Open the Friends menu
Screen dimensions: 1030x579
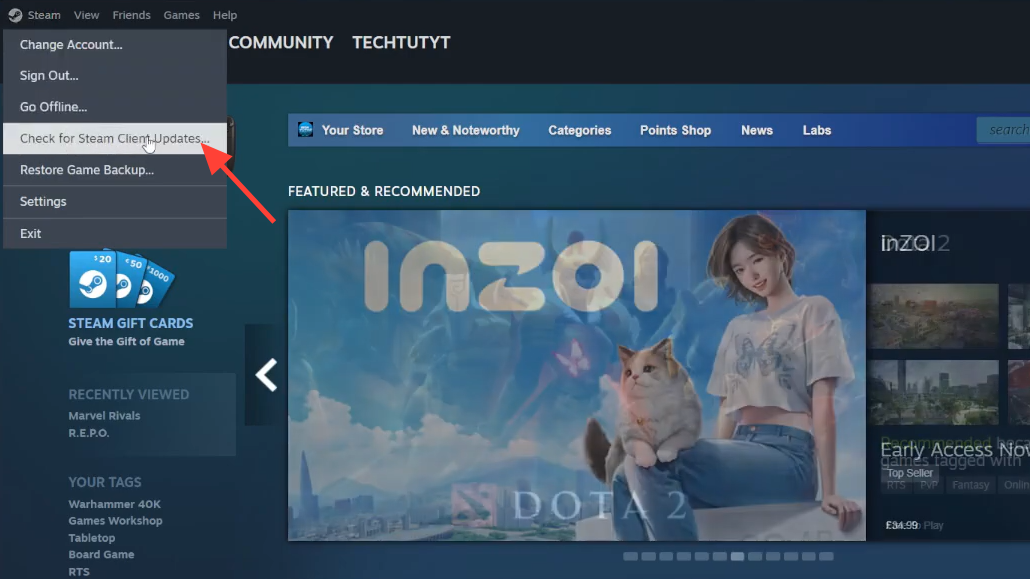point(131,14)
